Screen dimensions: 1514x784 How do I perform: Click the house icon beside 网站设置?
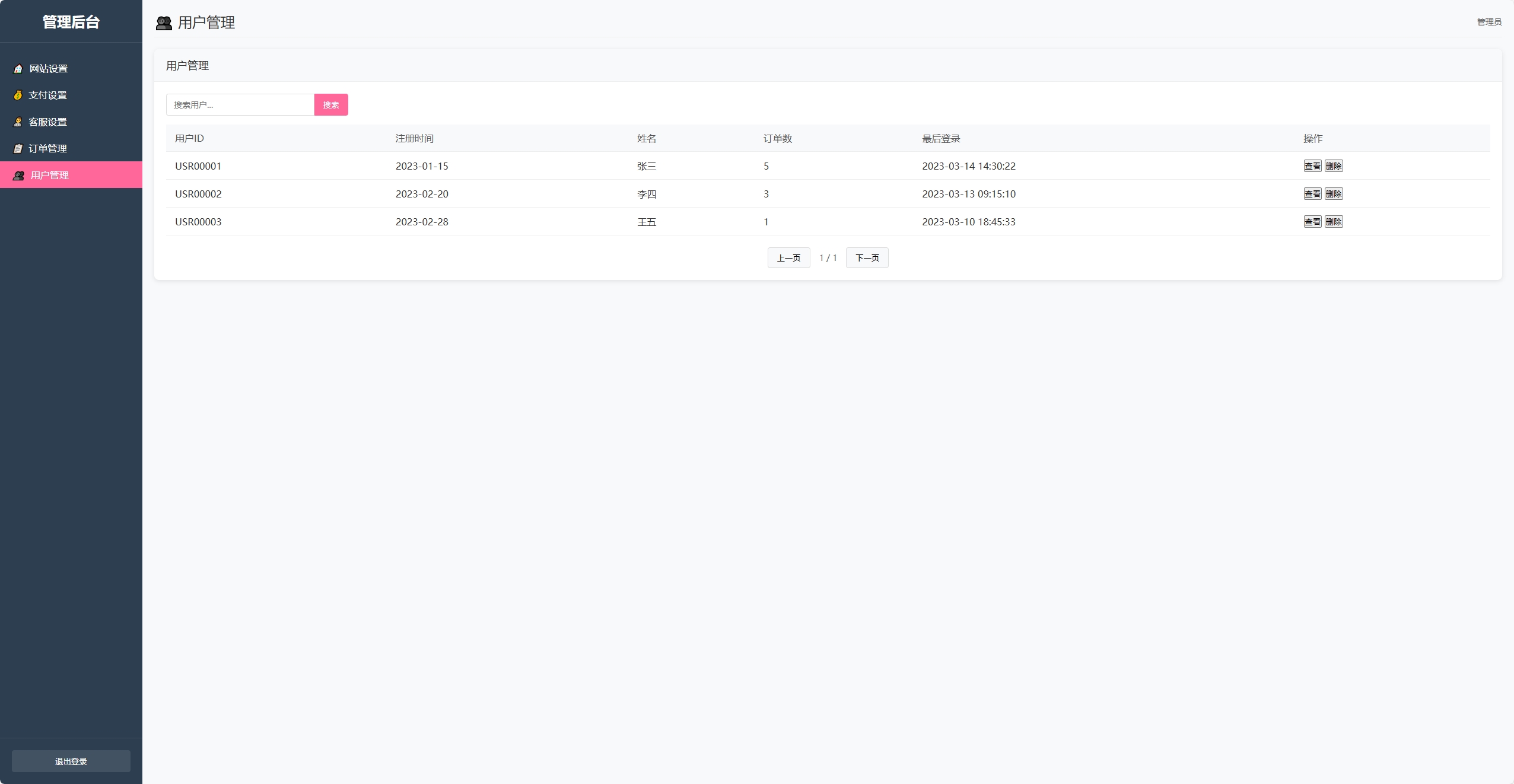click(18, 69)
